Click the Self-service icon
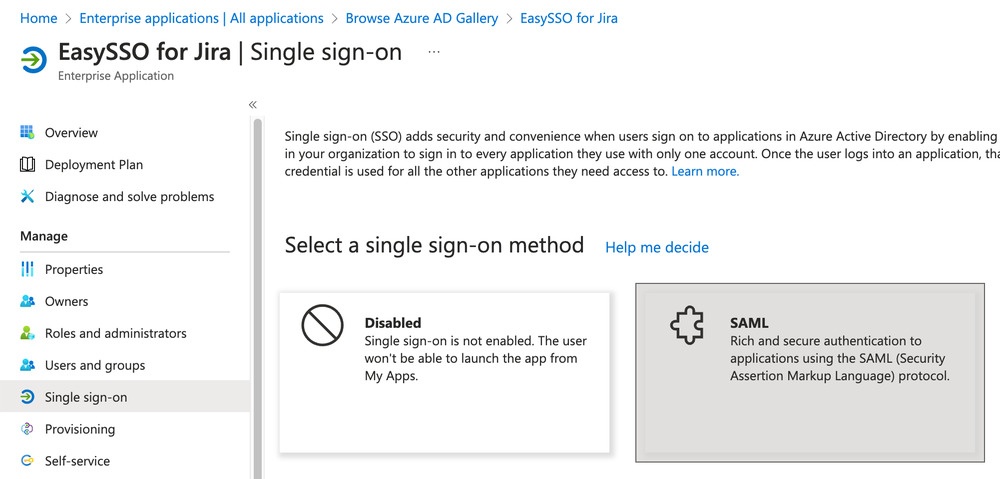 (27, 461)
